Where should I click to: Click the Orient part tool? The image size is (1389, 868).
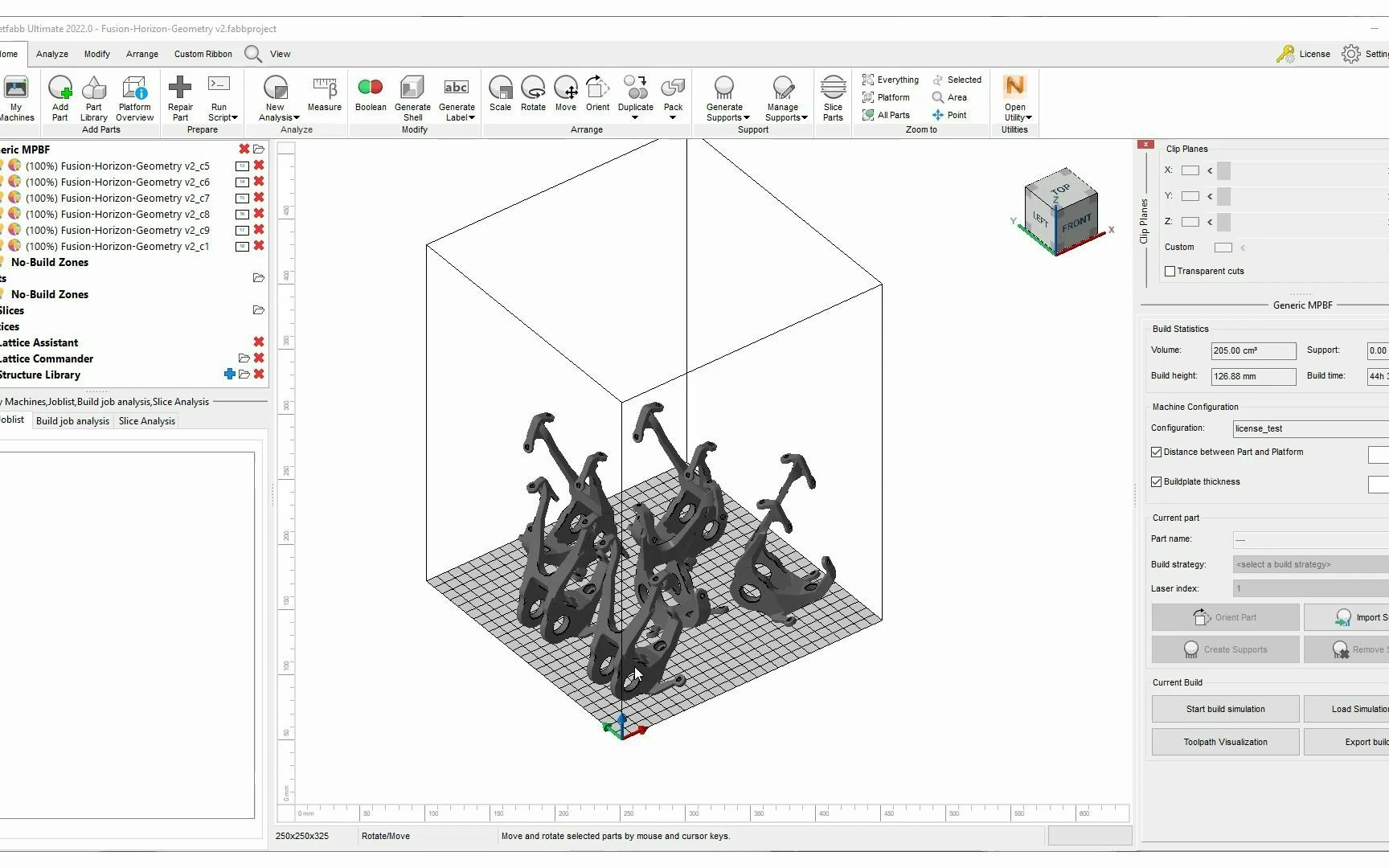coord(598,95)
